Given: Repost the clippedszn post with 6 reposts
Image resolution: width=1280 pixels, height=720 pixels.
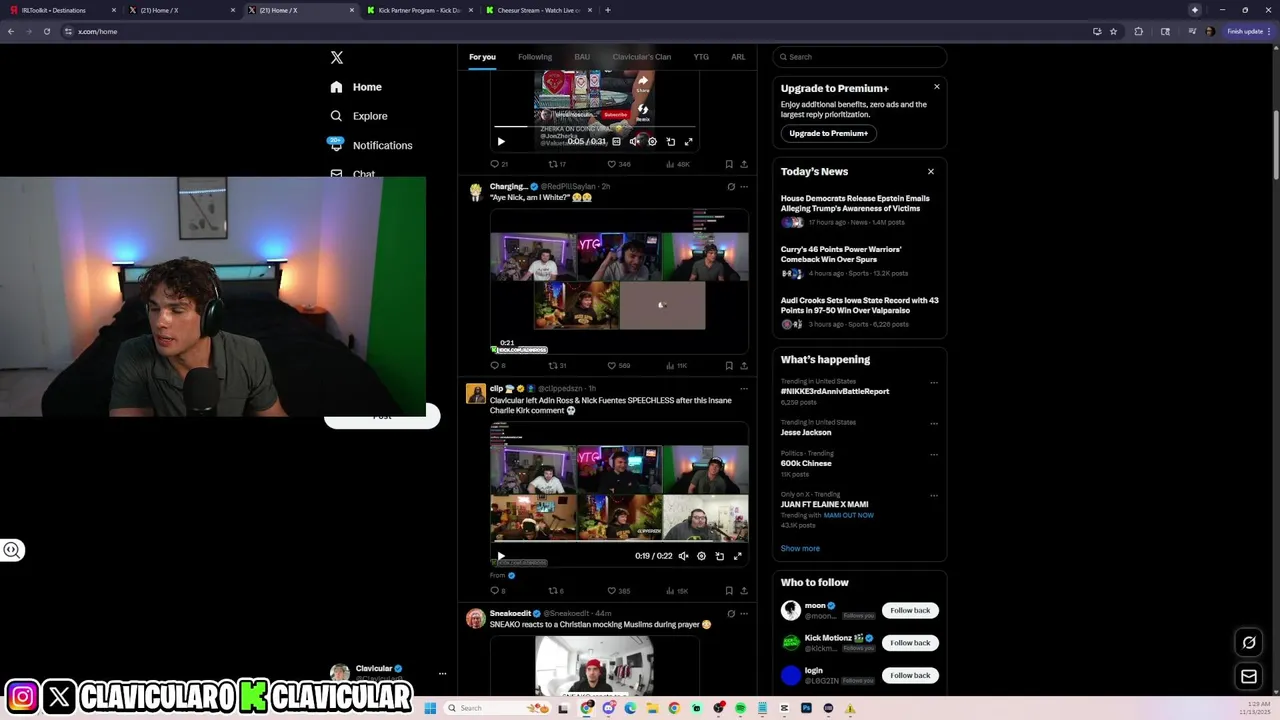Looking at the screenshot, I should (556, 591).
